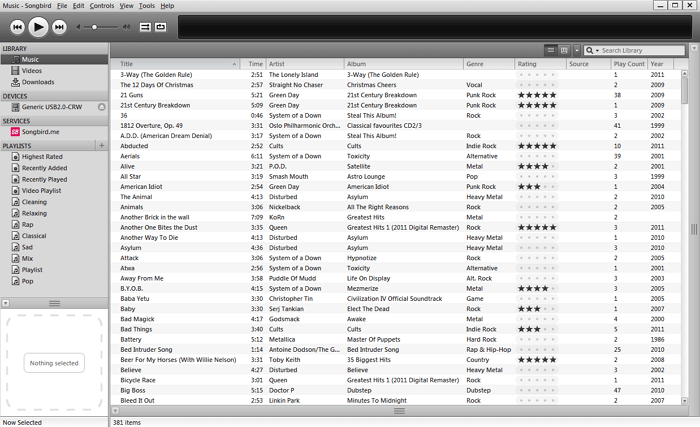Open the Songbird.me service
The image size is (700, 427).
[42, 131]
